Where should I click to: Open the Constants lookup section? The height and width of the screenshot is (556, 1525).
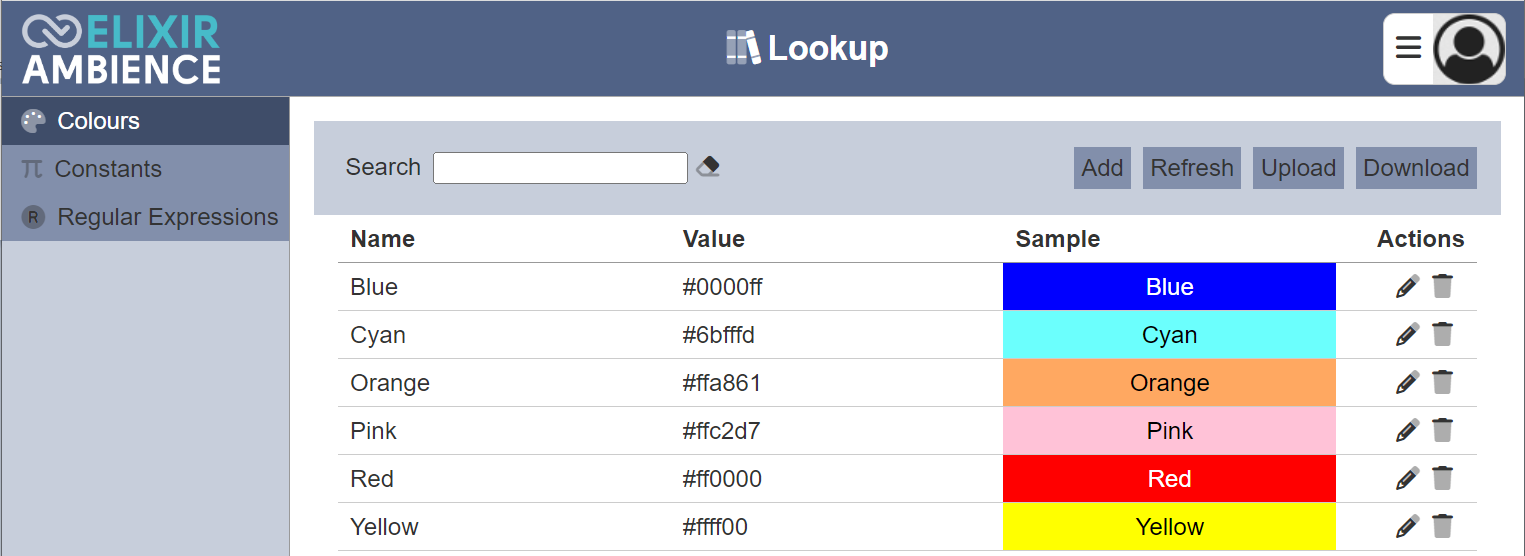(x=107, y=169)
